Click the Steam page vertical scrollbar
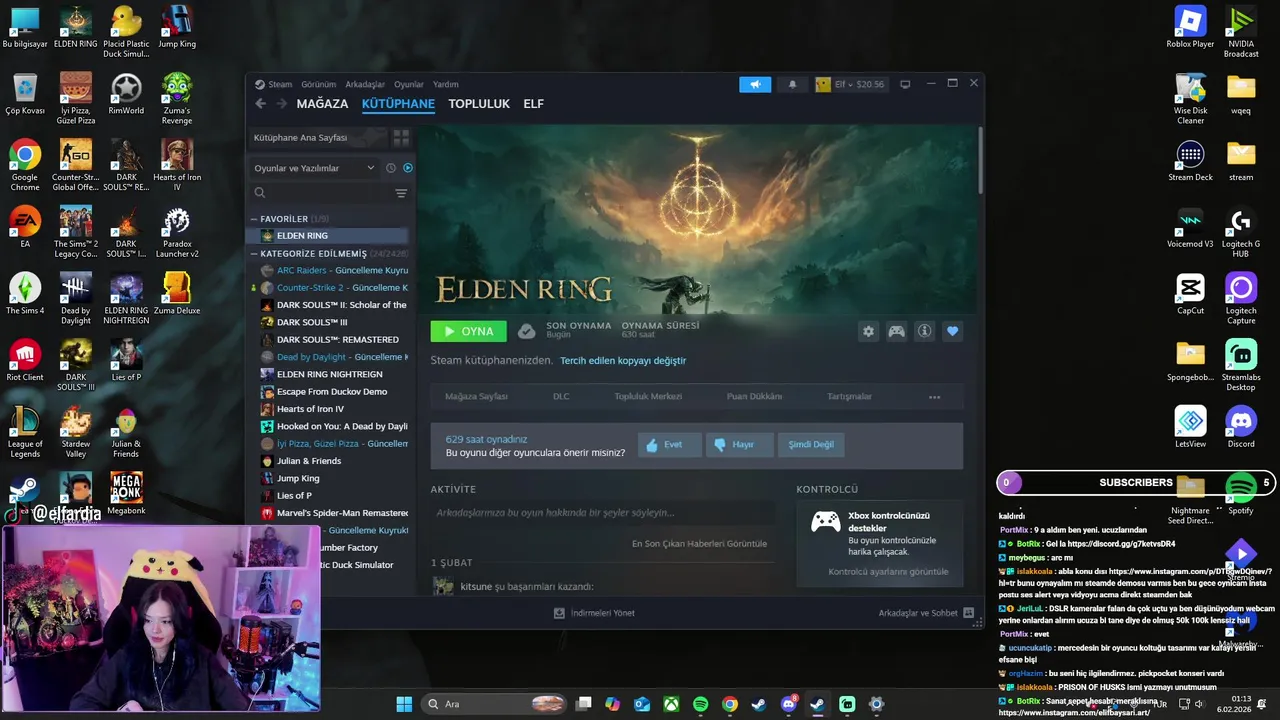Viewport: 1280px width, 720px height. [x=981, y=160]
